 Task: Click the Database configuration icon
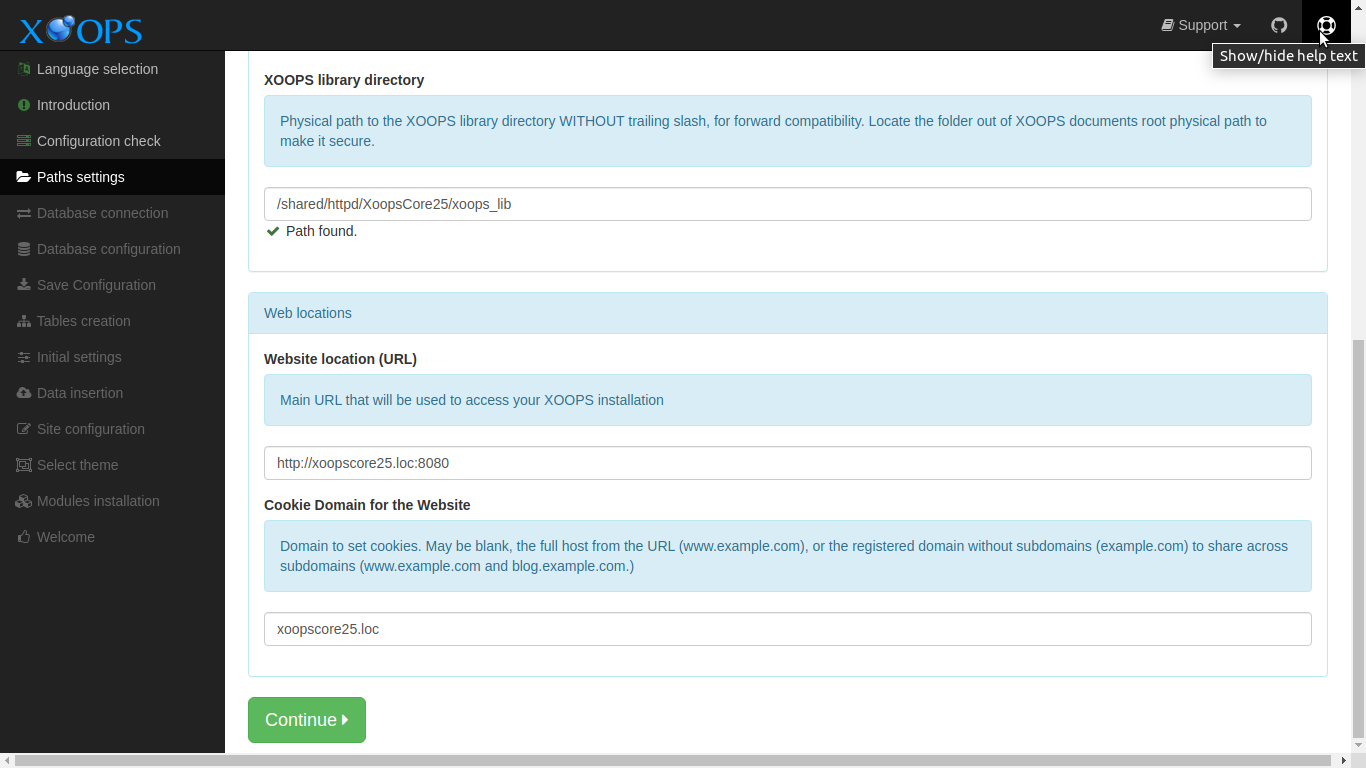point(24,249)
